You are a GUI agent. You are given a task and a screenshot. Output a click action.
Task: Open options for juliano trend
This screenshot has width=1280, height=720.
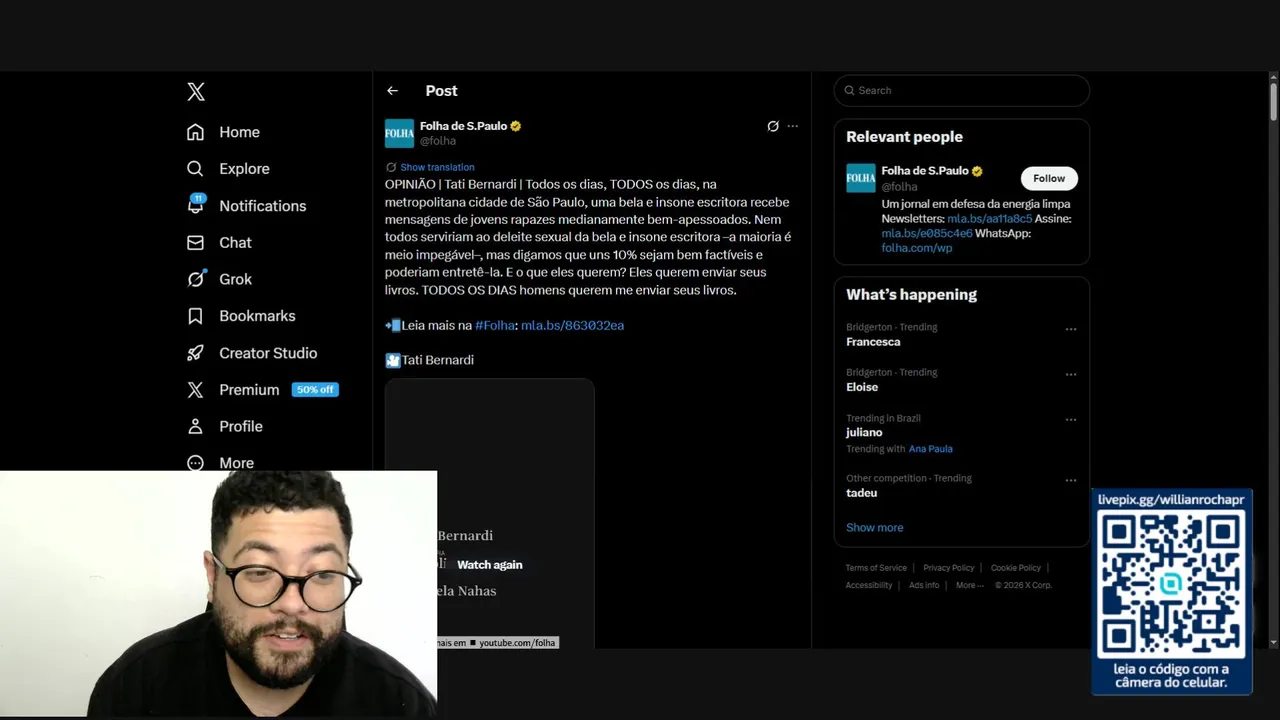[1071, 420]
